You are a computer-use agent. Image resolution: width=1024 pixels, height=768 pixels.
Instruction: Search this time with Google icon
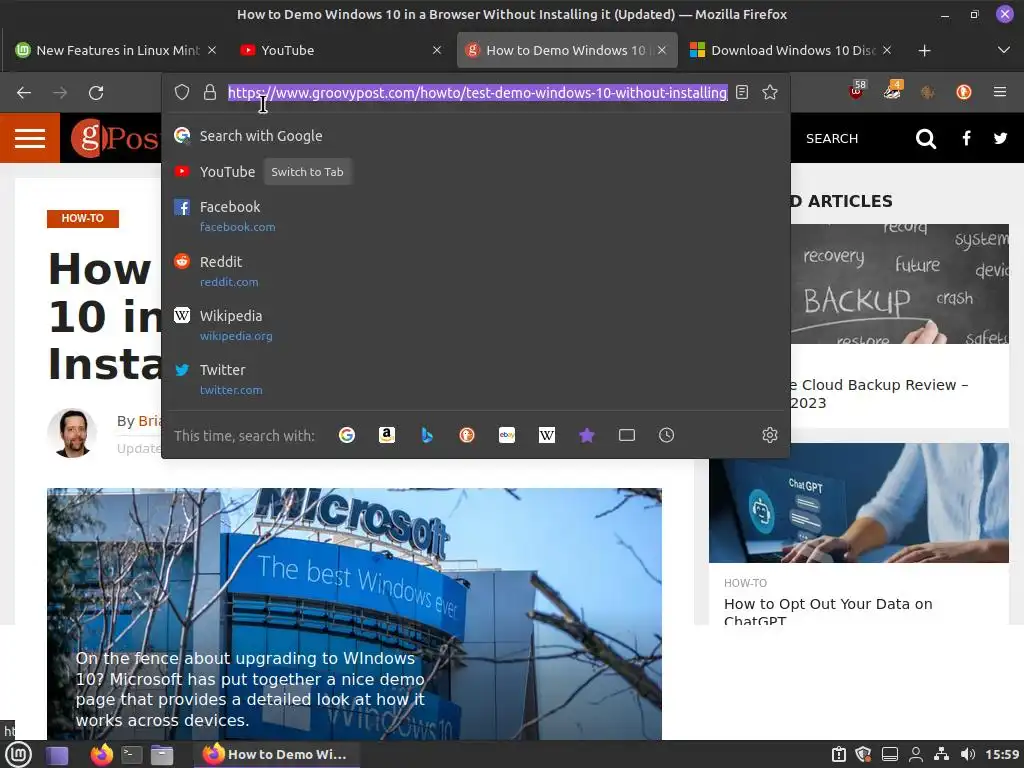(x=347, y=435)
